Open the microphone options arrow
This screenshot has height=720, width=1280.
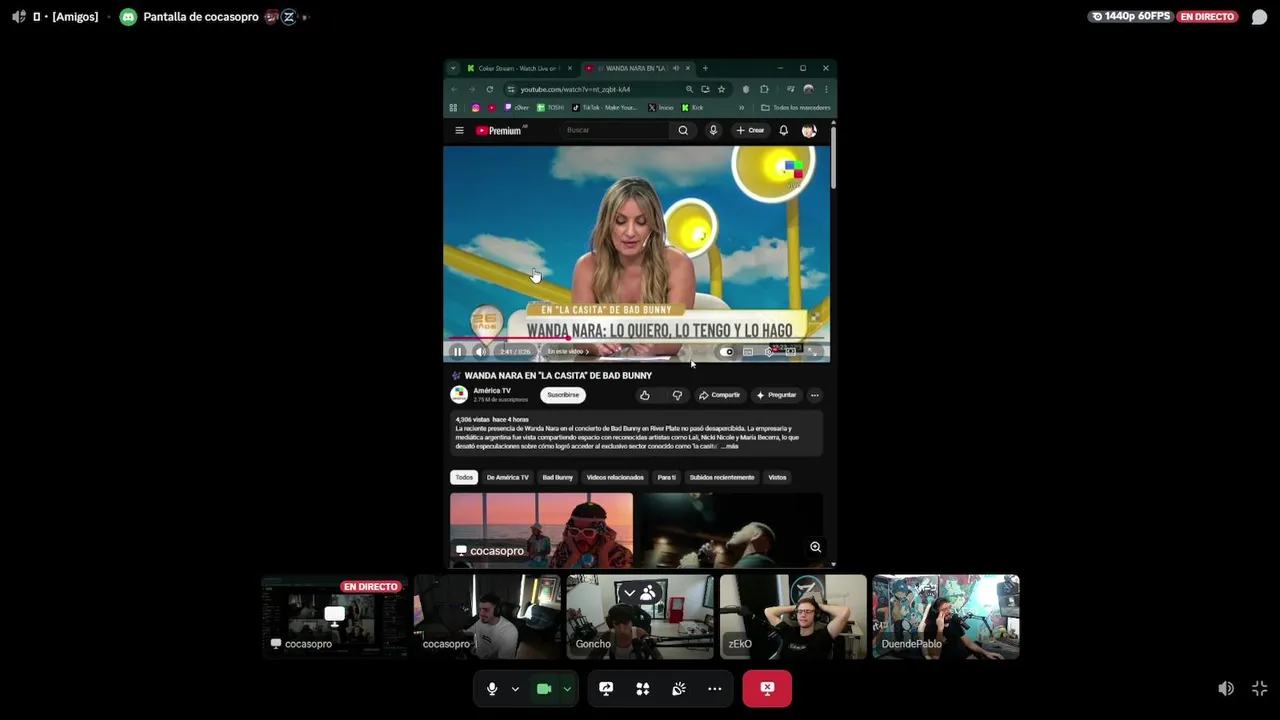coord(515,689)
